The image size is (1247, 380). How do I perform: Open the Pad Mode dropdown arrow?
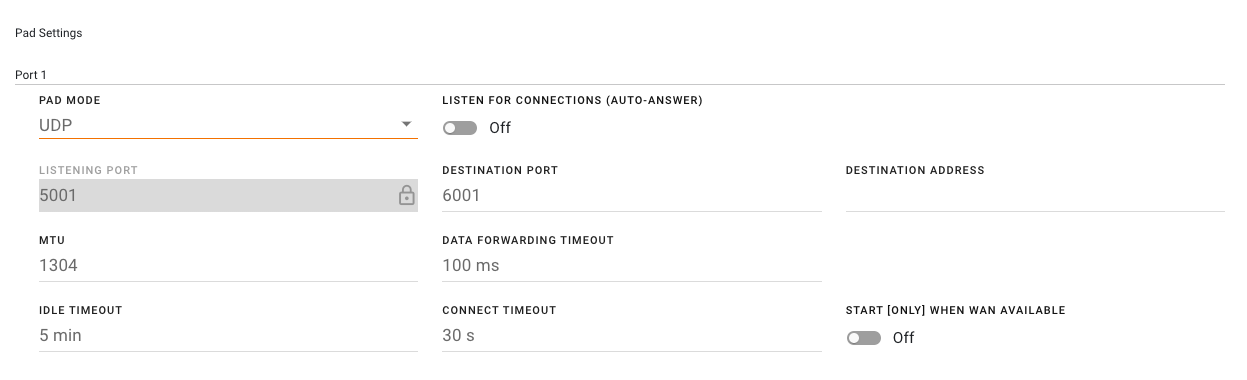click(x=406, y=125)
